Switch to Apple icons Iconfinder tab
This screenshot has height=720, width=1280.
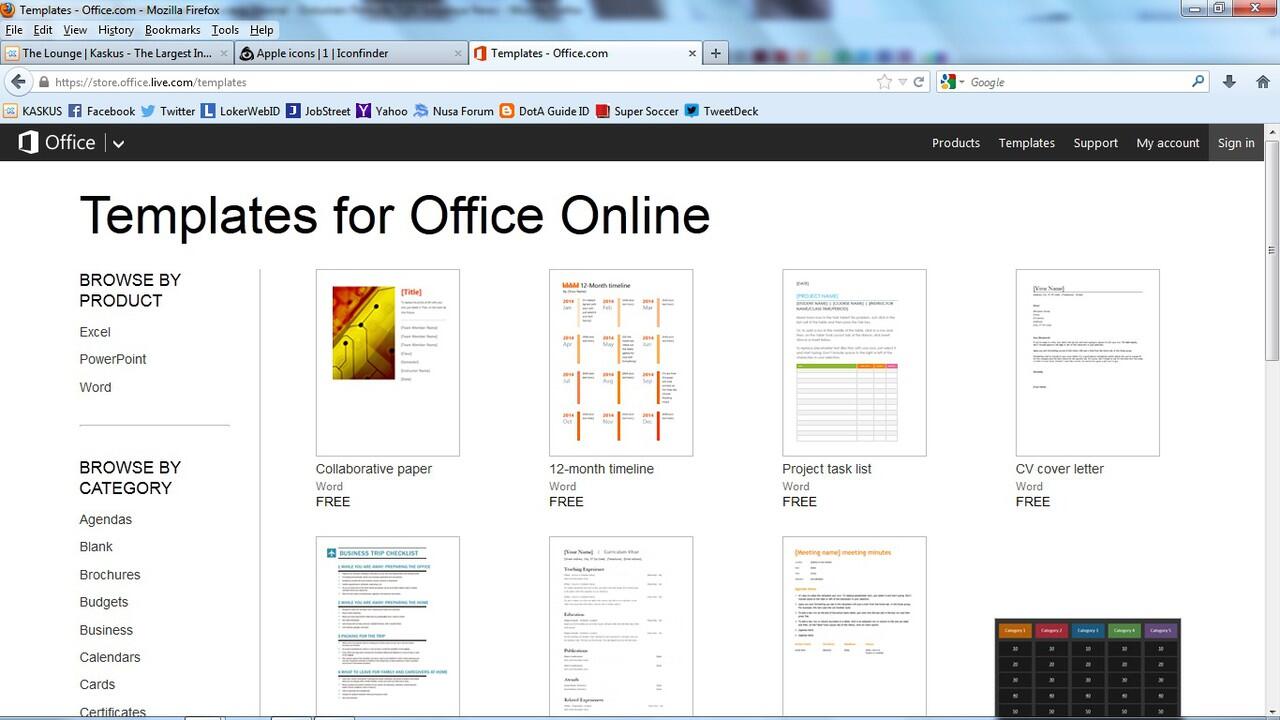point(351,53)
